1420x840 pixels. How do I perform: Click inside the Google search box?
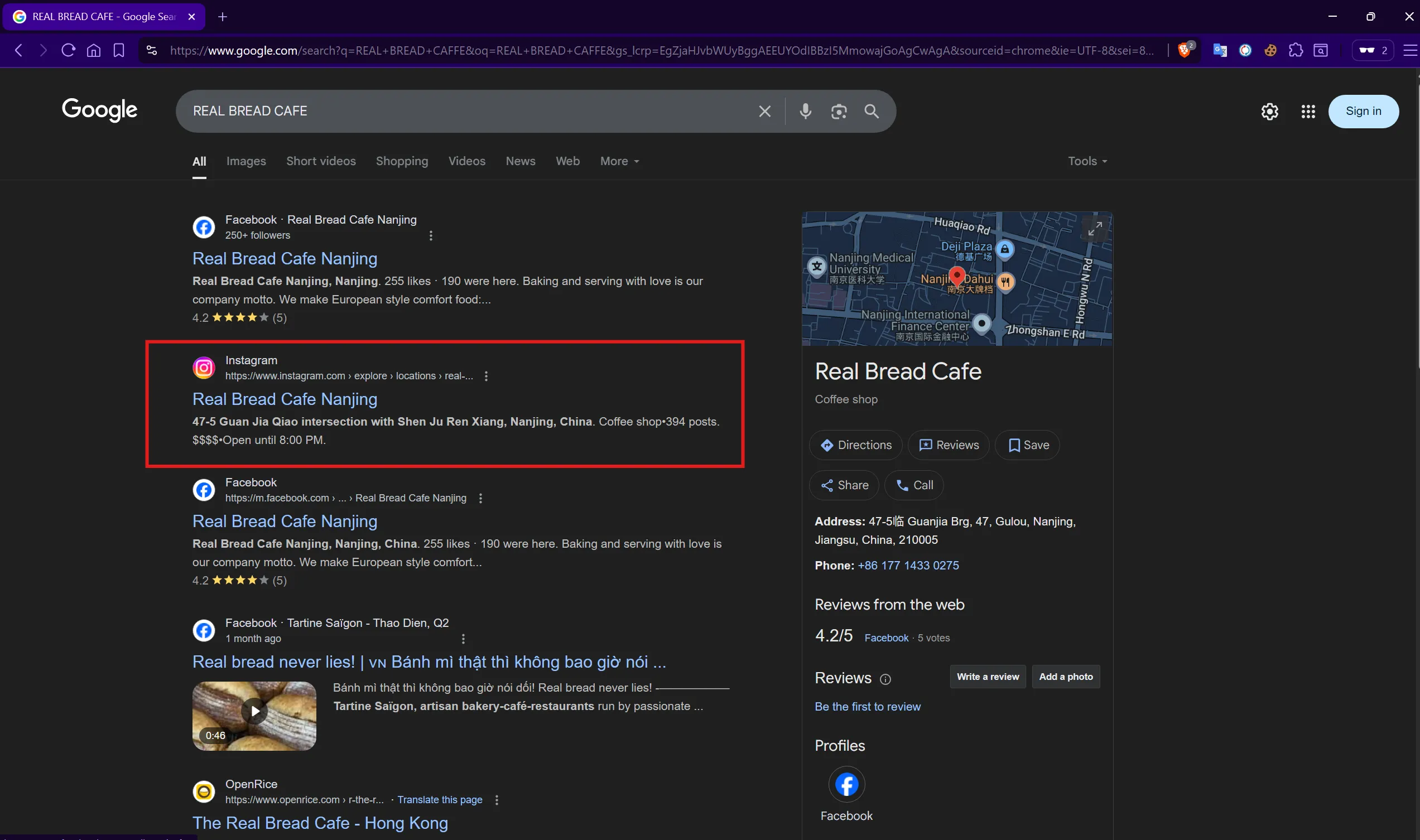click(x=470, y=111)
